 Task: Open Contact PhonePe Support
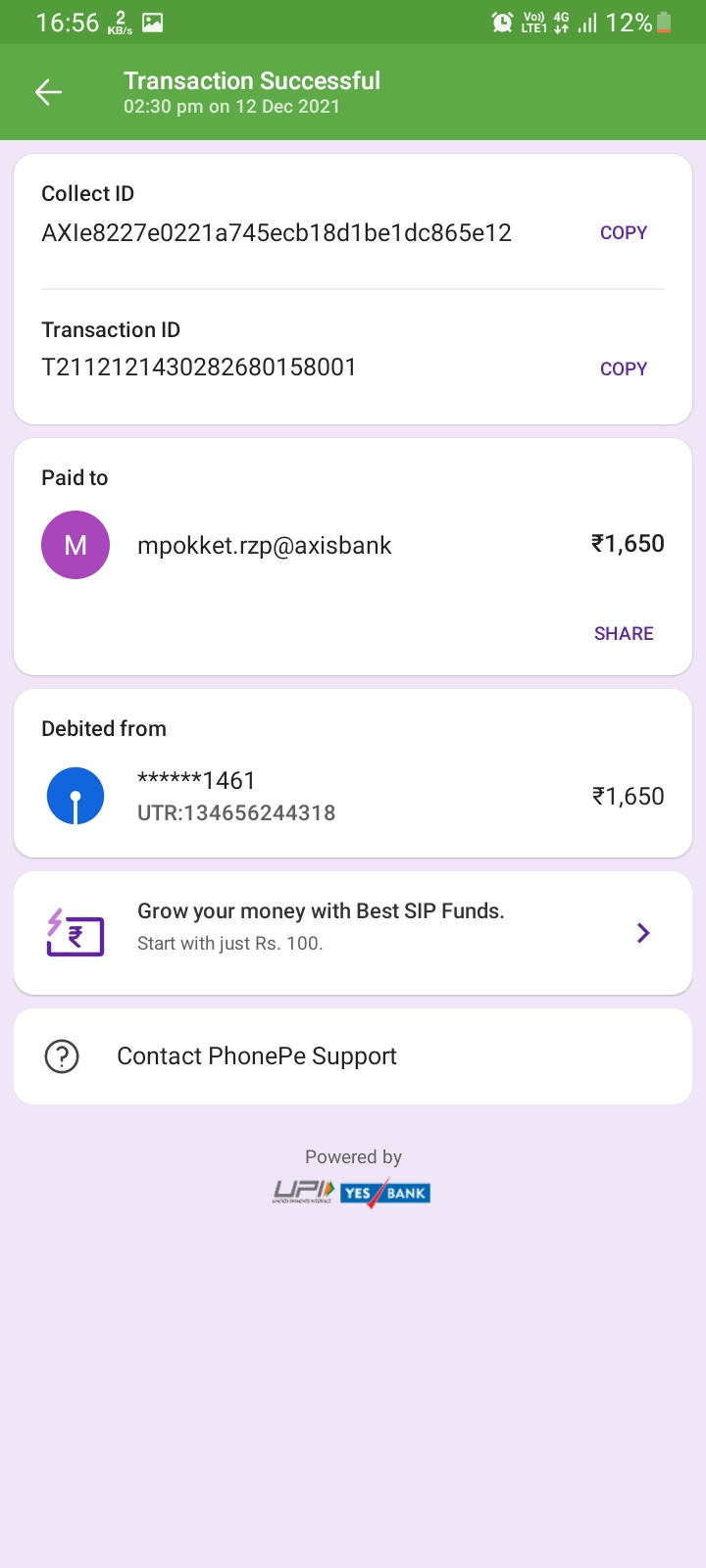(x=257, y=1056)
